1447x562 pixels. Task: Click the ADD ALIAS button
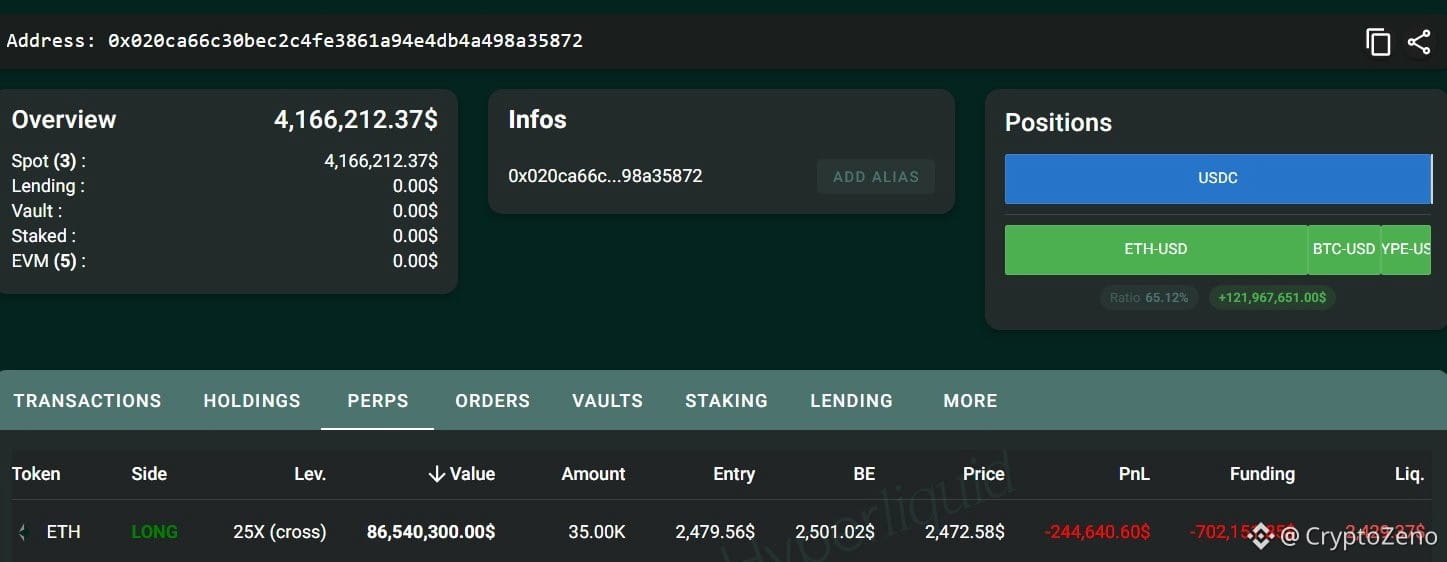point(876,176)
